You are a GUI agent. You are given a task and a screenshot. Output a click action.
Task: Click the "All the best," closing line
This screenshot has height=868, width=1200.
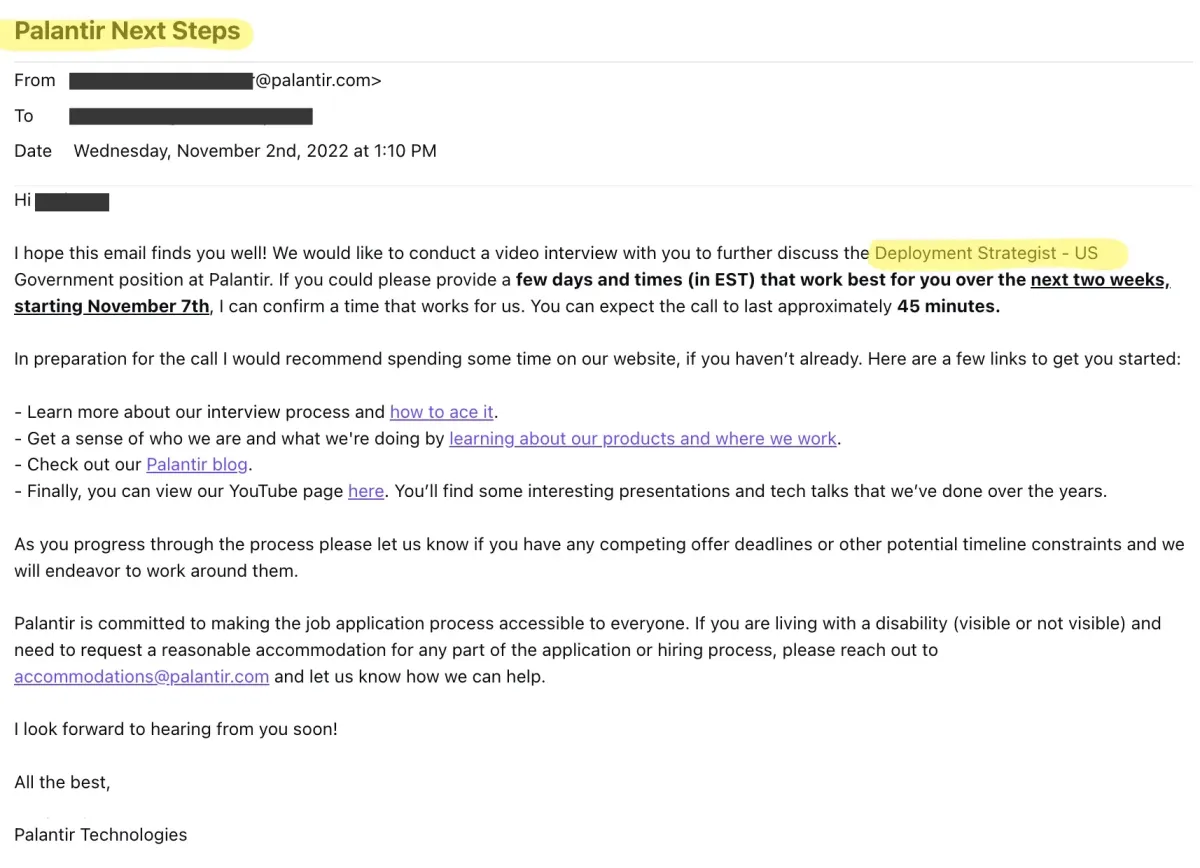pos(62,782)
